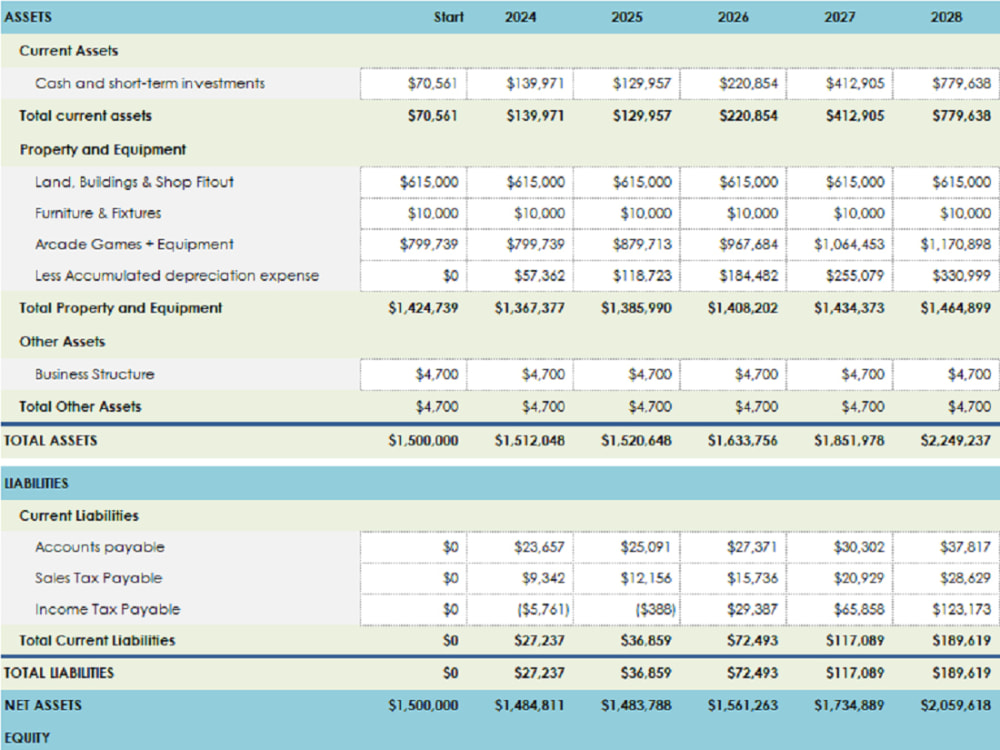Viewport: 1000px width, 750px height.
Task: Click Land, Buildings & Shop Fitout 2027 cell
Action: click(x=840, y=182)
